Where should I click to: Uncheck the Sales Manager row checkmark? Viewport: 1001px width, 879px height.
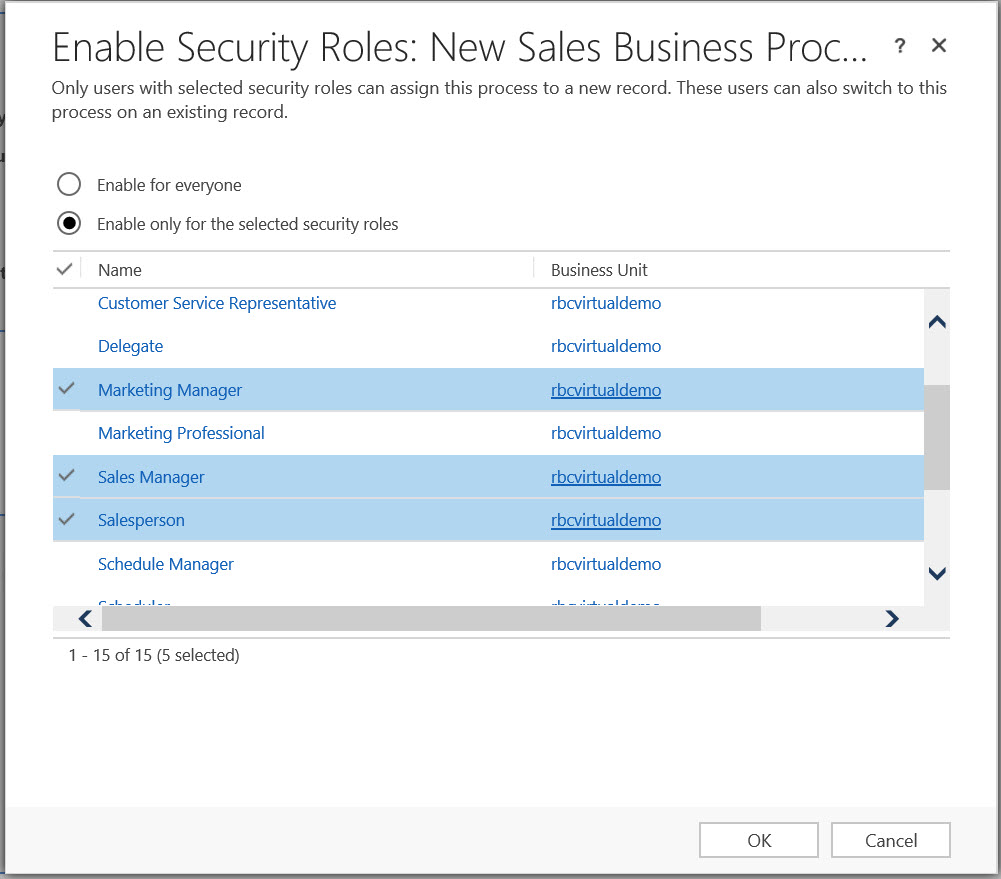click(x=67, y=476)
